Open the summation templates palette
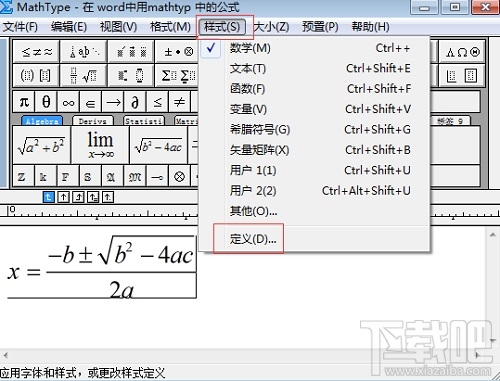Viewport: 500px width, 381px height. (177, 75)
